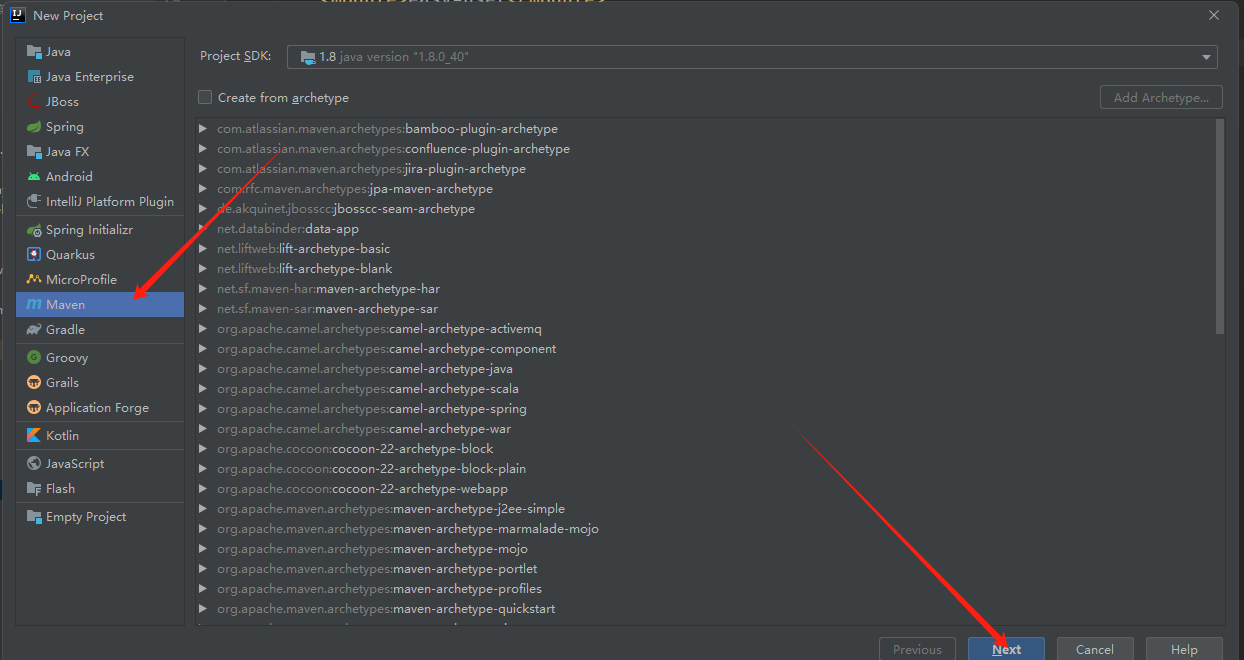The width and height of the screenshot is (1244, 660).
Task: Choose the Quarkus icon
Action: point(34,255)
